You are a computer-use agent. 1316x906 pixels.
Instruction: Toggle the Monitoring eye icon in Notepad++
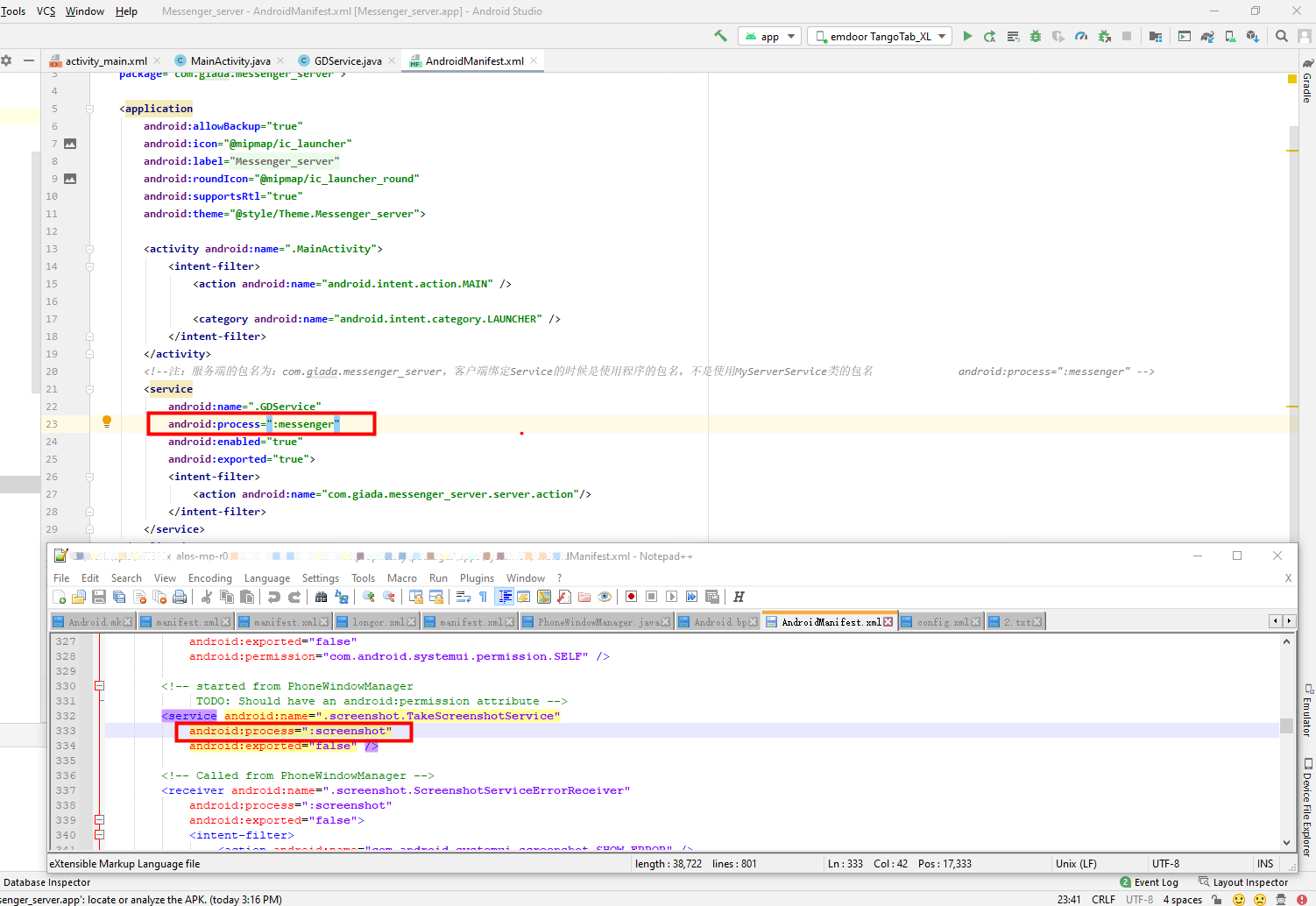click(x=605, y=597)
